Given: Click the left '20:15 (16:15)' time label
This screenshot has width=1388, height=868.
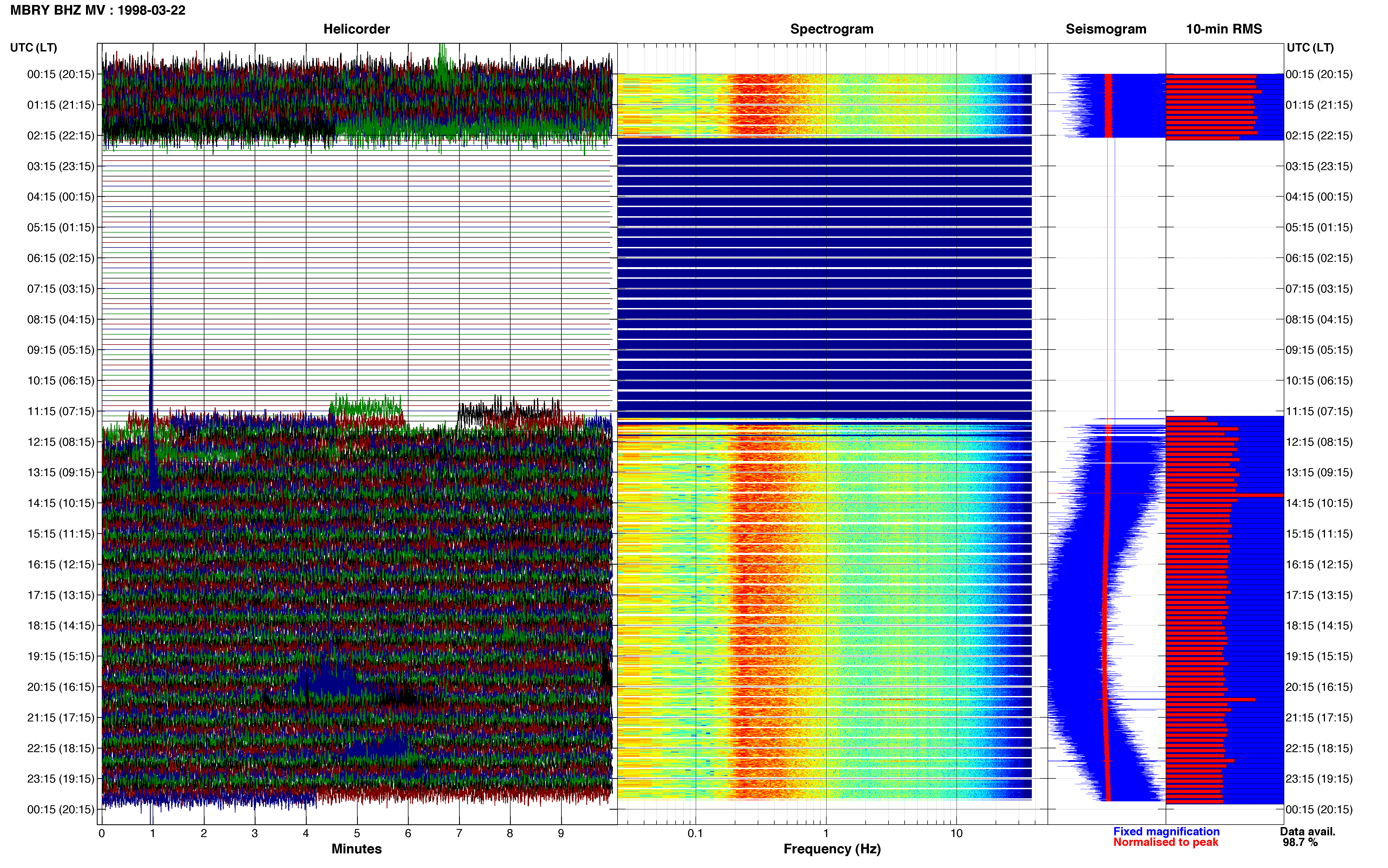Looking at the screenshot, I should [x=60, y=687].
